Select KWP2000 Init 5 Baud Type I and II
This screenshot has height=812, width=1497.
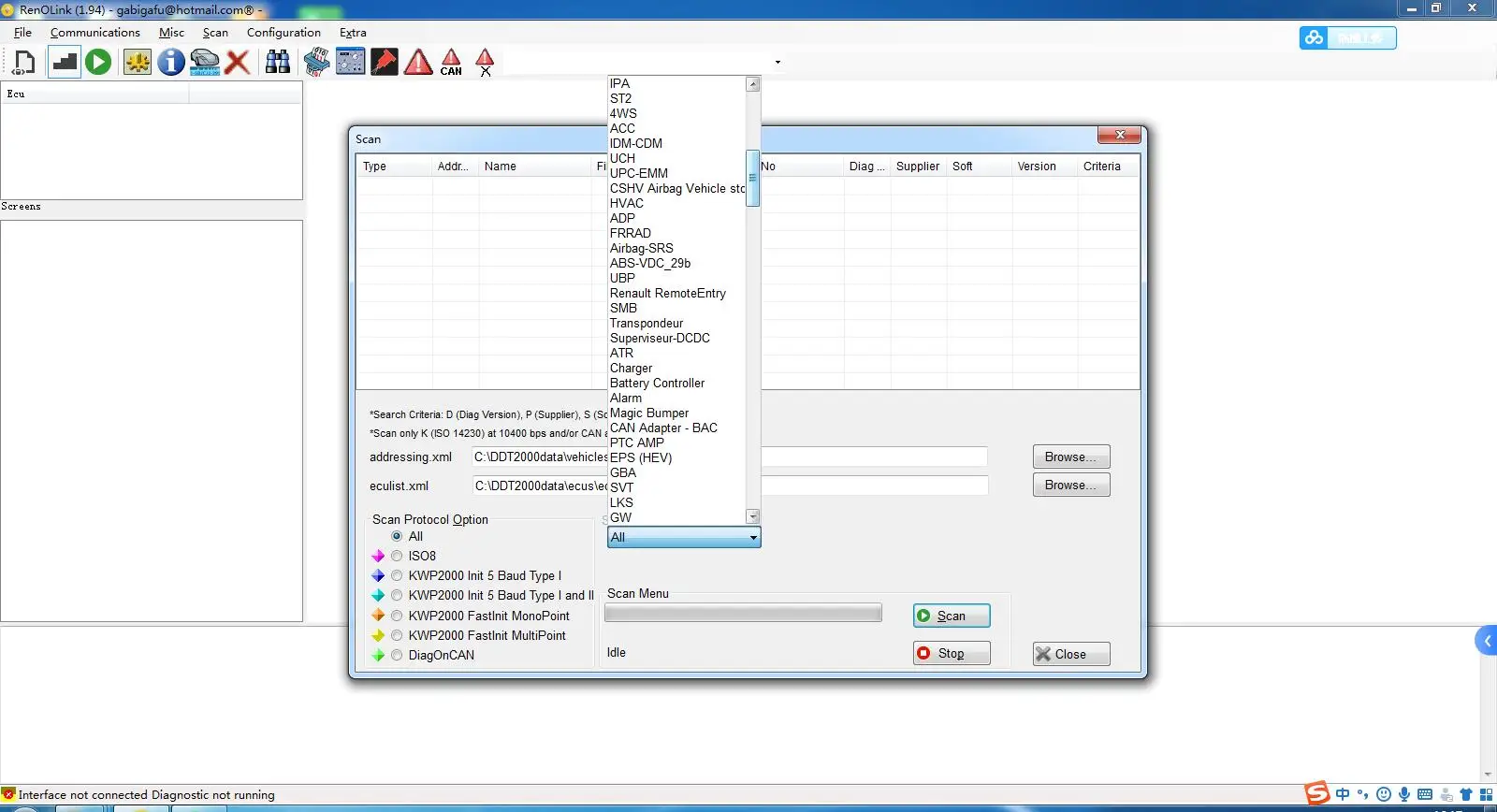pos(397,595)
